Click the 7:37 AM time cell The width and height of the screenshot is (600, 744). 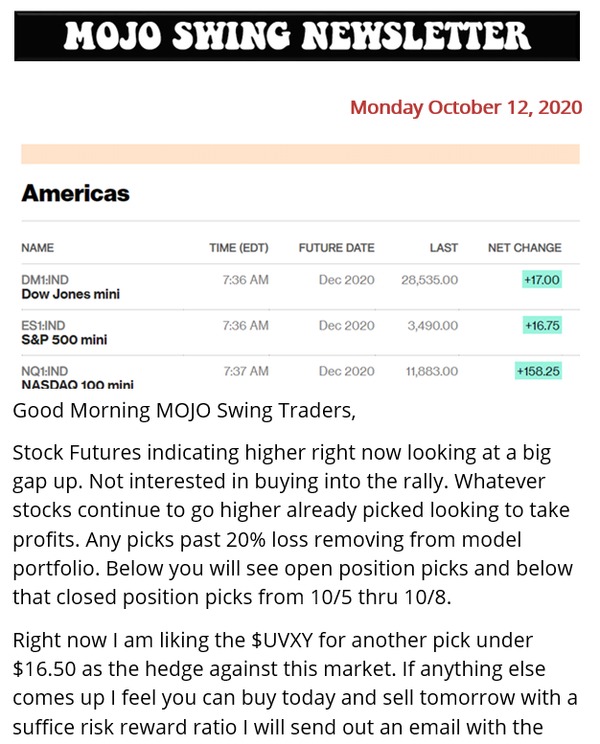click(245, 372)
